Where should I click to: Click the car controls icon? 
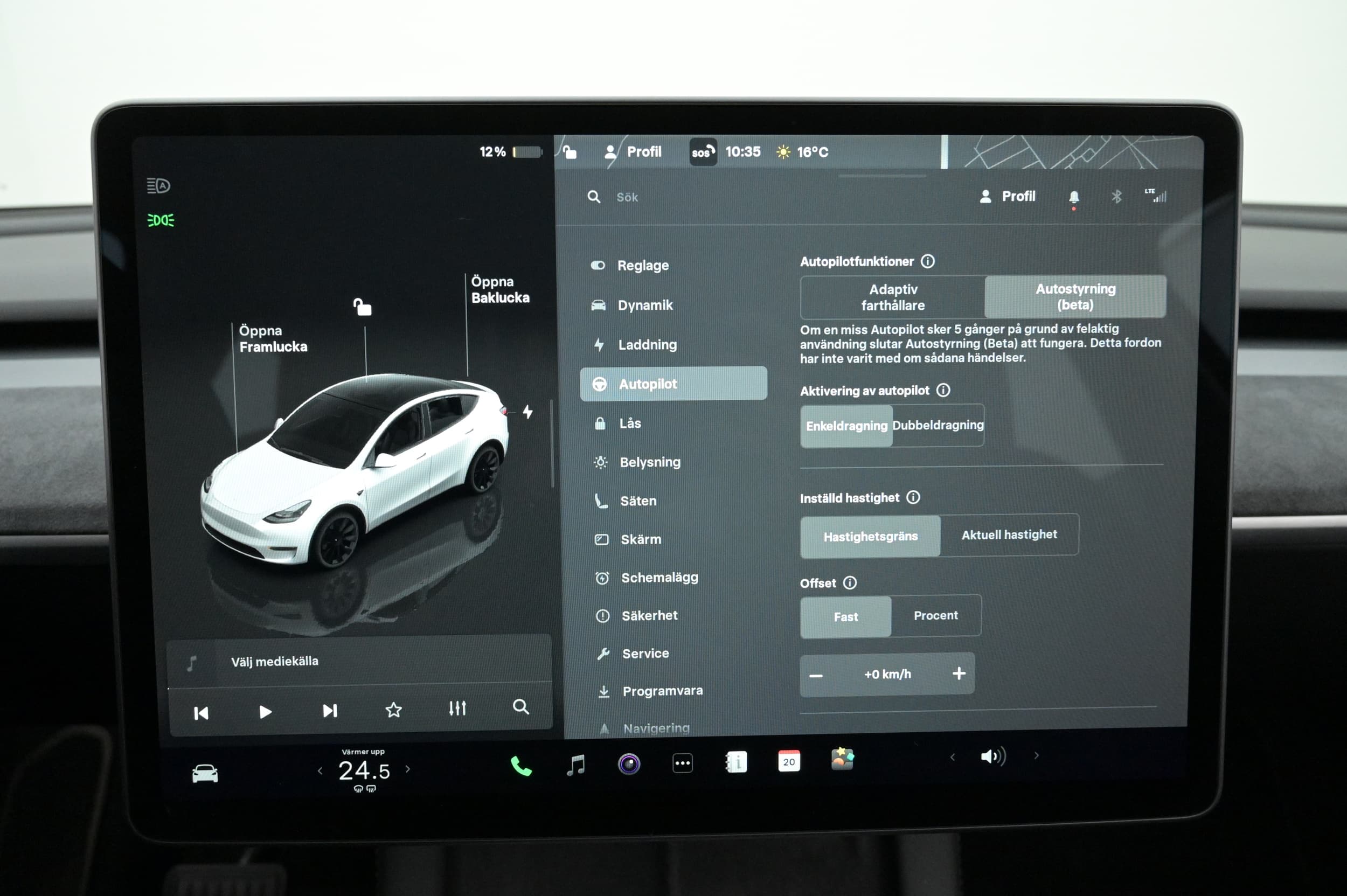[205, 773]
